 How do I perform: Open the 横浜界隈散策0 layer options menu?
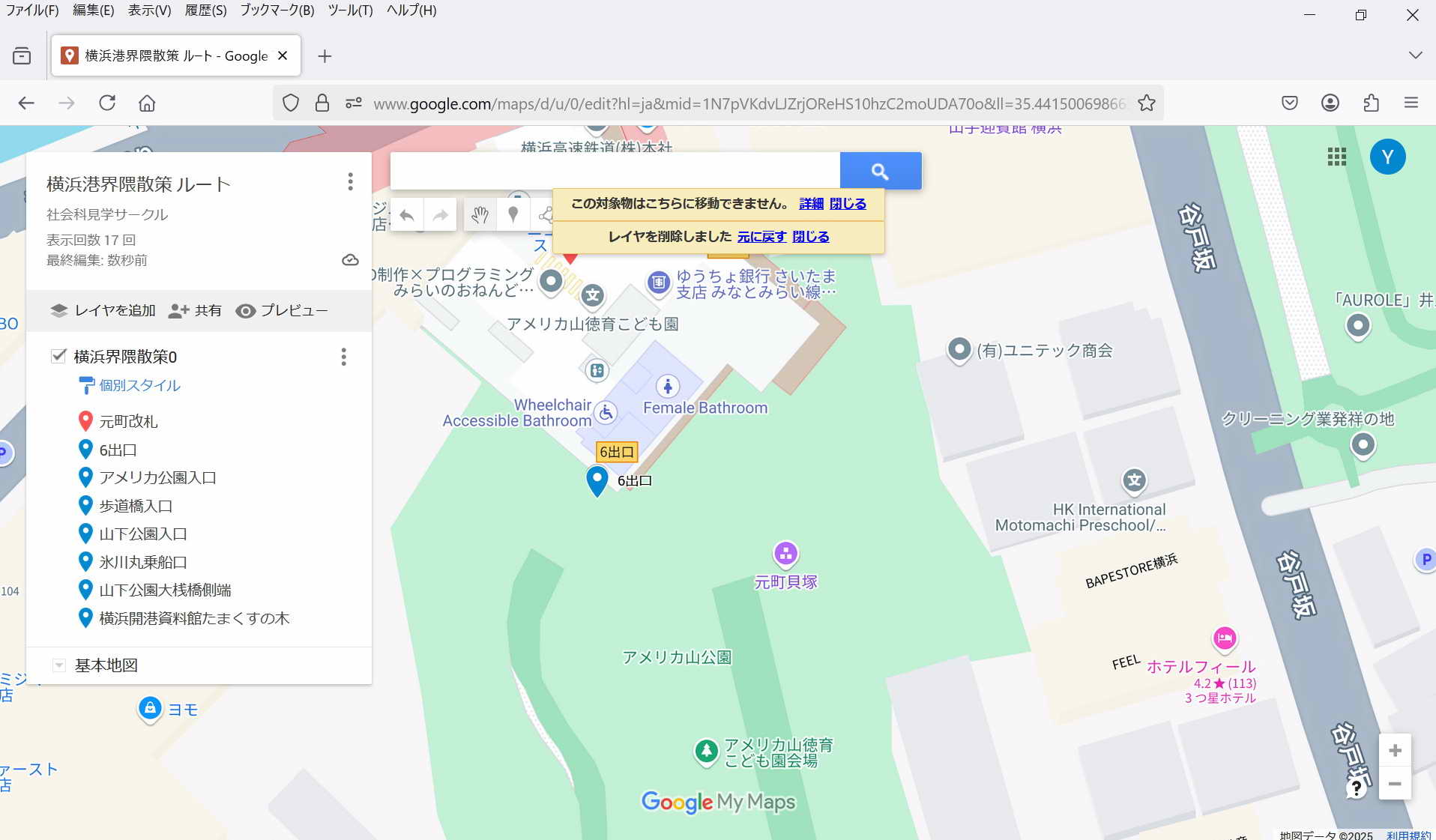point(344,357)
